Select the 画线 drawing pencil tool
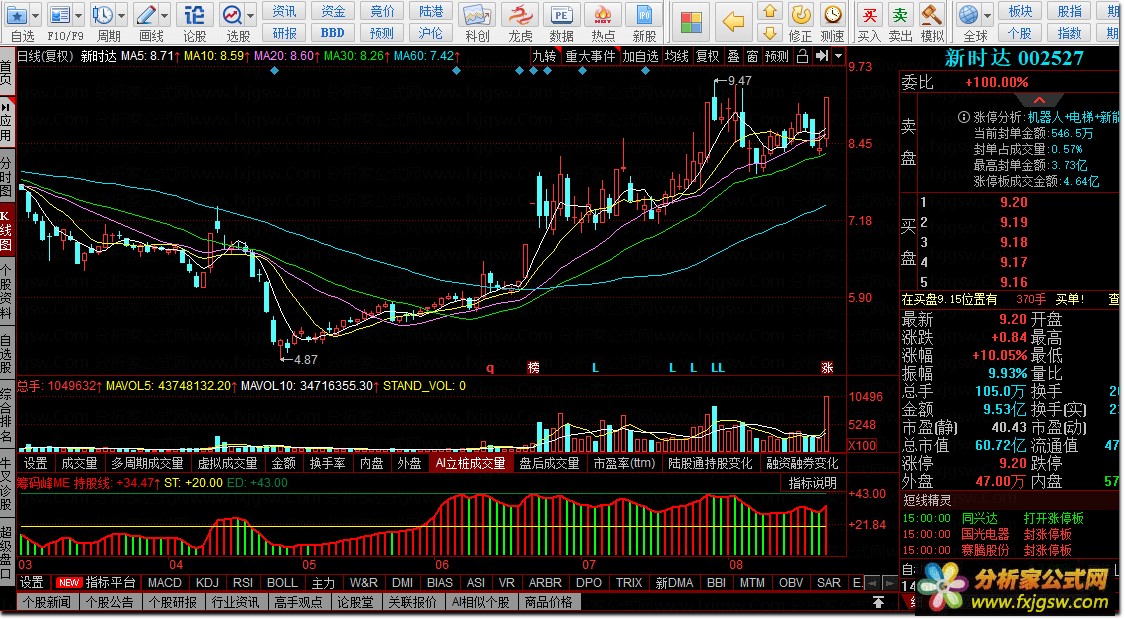 point(146,14)
